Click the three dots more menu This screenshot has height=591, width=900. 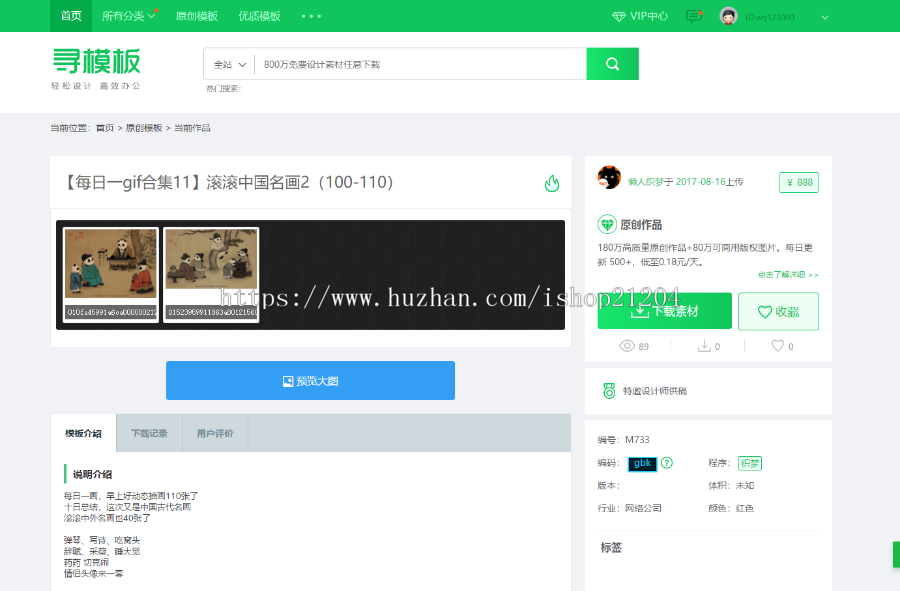coord(311,16)
